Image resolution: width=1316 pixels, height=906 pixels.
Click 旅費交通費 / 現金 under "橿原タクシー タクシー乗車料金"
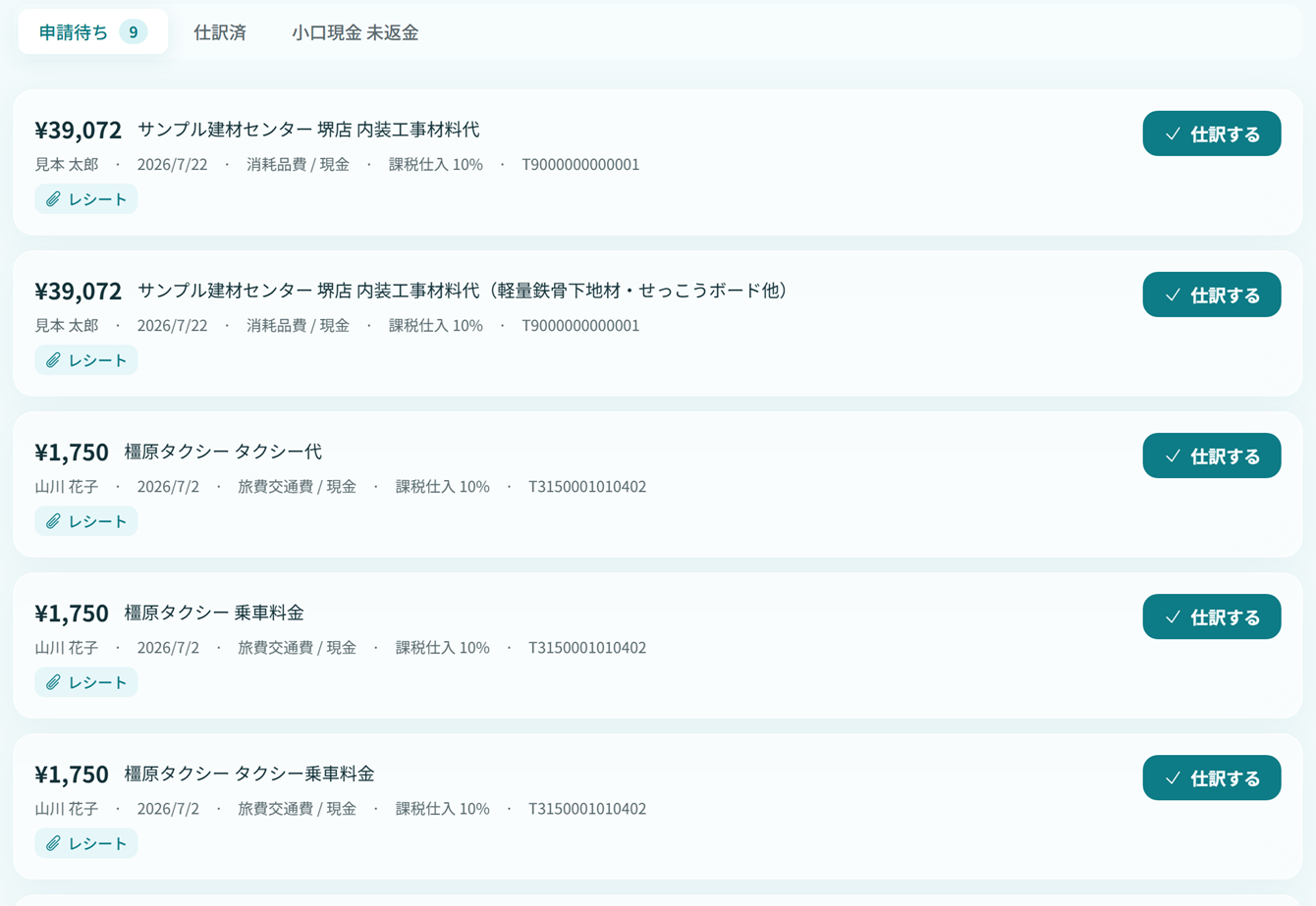(297, 809)
